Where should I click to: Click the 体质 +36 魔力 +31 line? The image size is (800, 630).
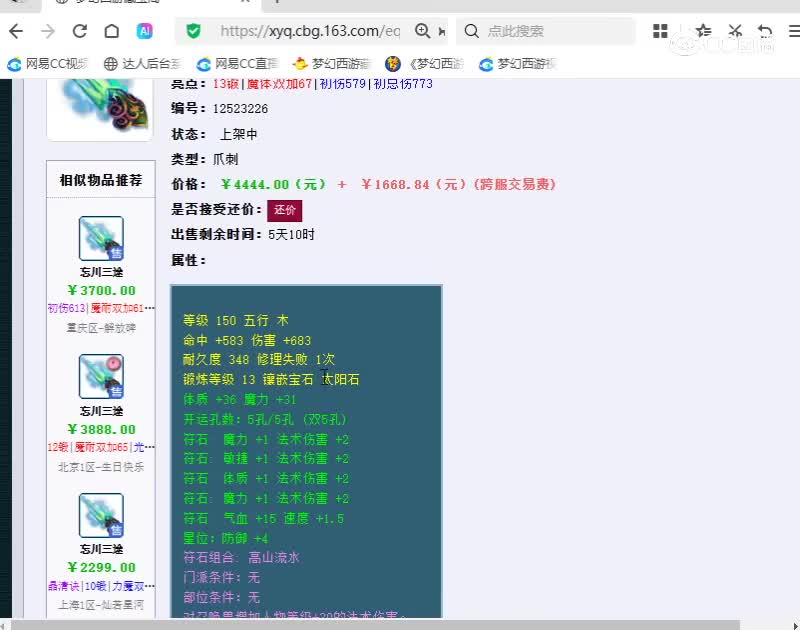tap(239, 399)
